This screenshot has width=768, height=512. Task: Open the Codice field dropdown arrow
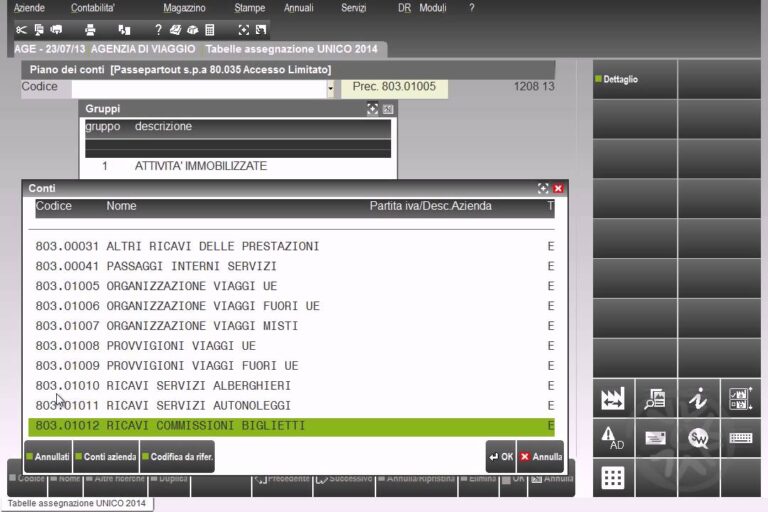(x=331, y=89)
